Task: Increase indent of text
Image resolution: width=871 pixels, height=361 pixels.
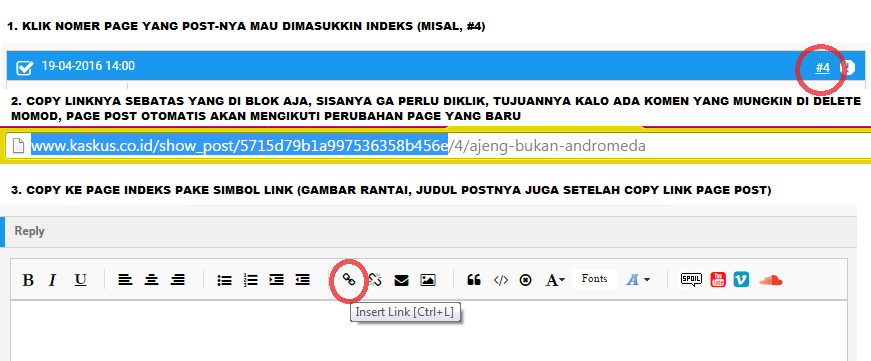Action: pos(276,280)
